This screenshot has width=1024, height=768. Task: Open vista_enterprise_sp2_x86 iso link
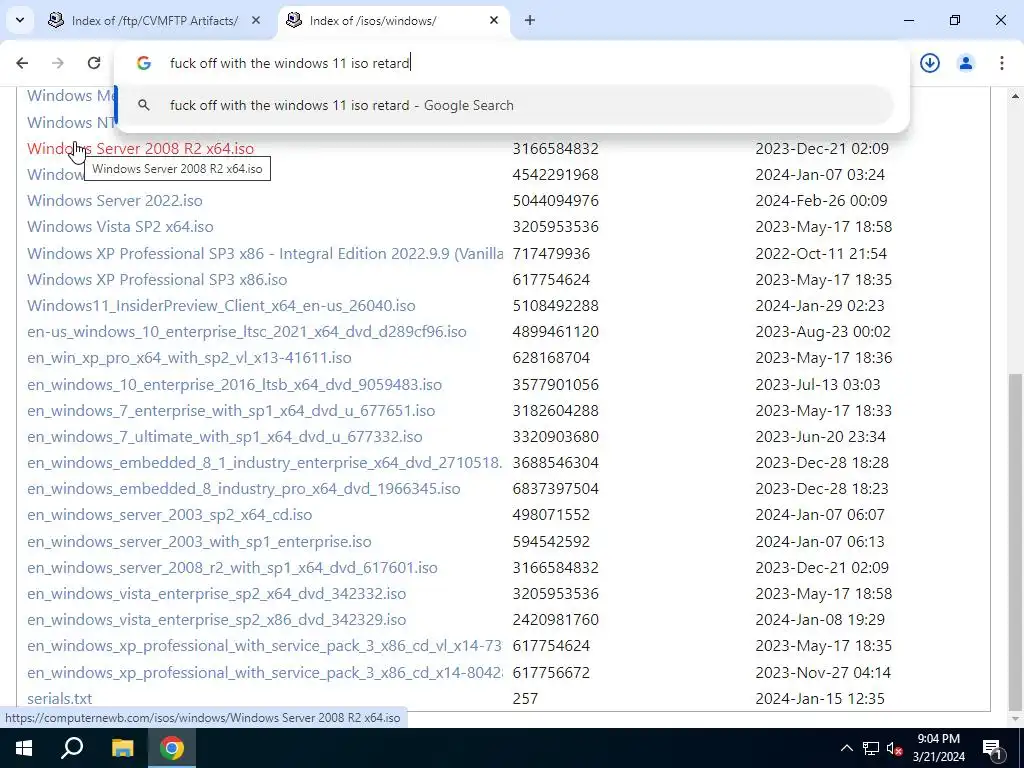217,620
